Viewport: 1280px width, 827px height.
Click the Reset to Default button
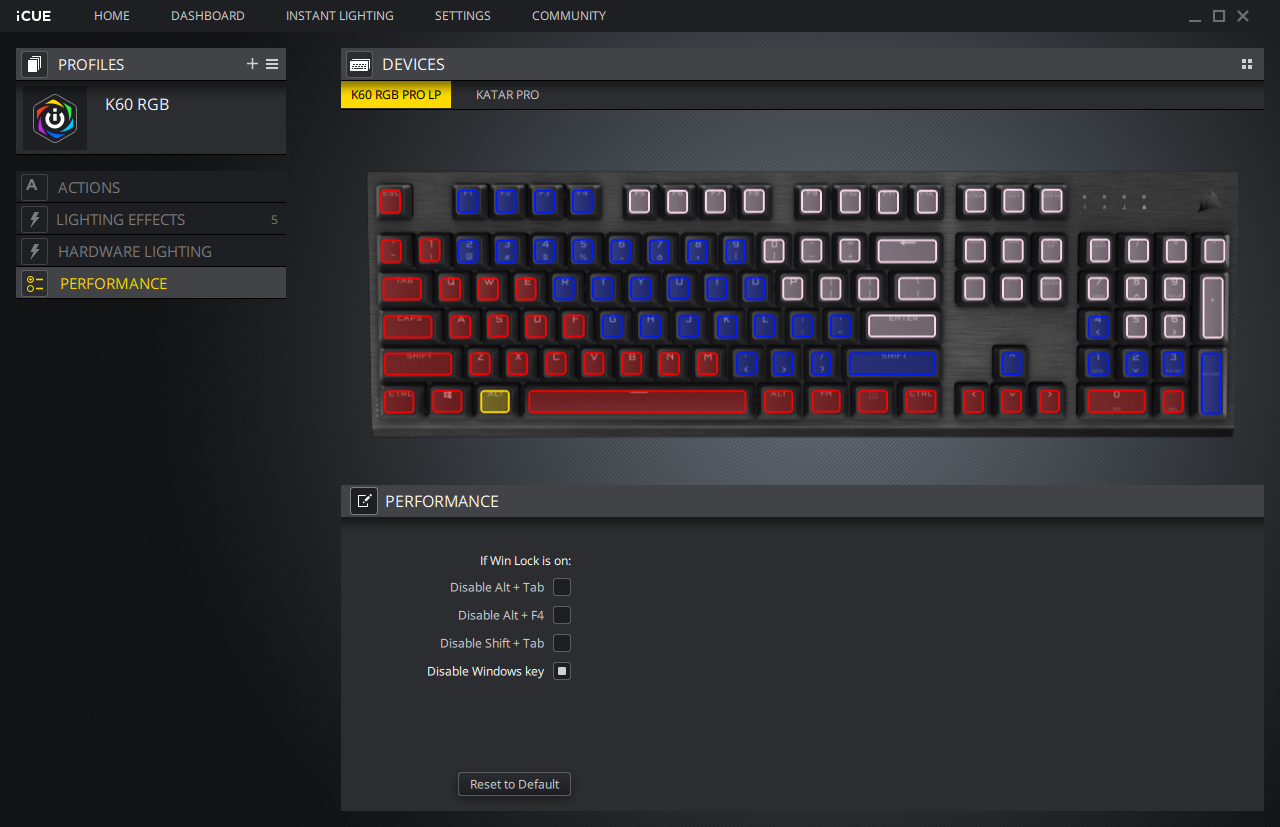pos(515,784)
